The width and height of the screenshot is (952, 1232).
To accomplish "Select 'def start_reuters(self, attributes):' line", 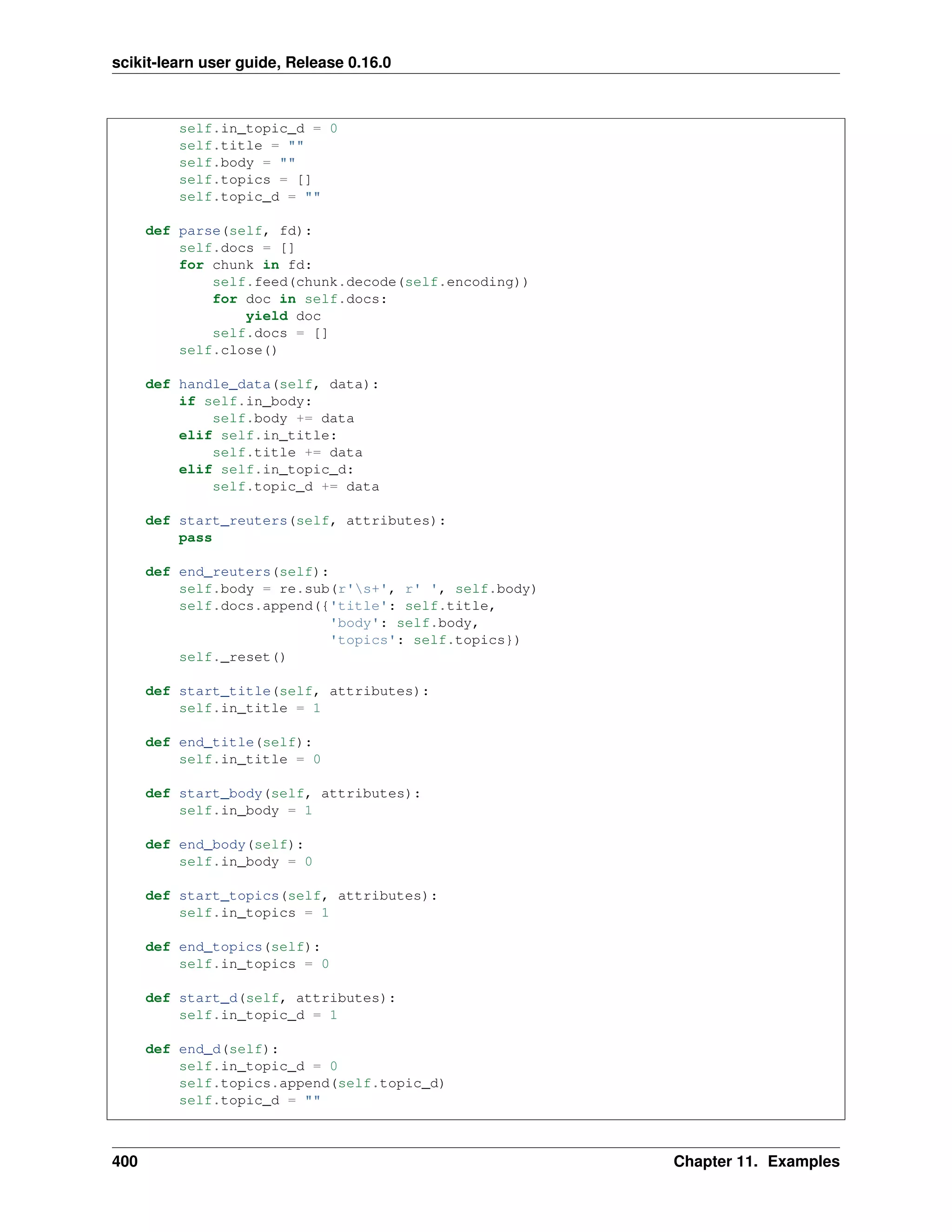I will point(296,521).
